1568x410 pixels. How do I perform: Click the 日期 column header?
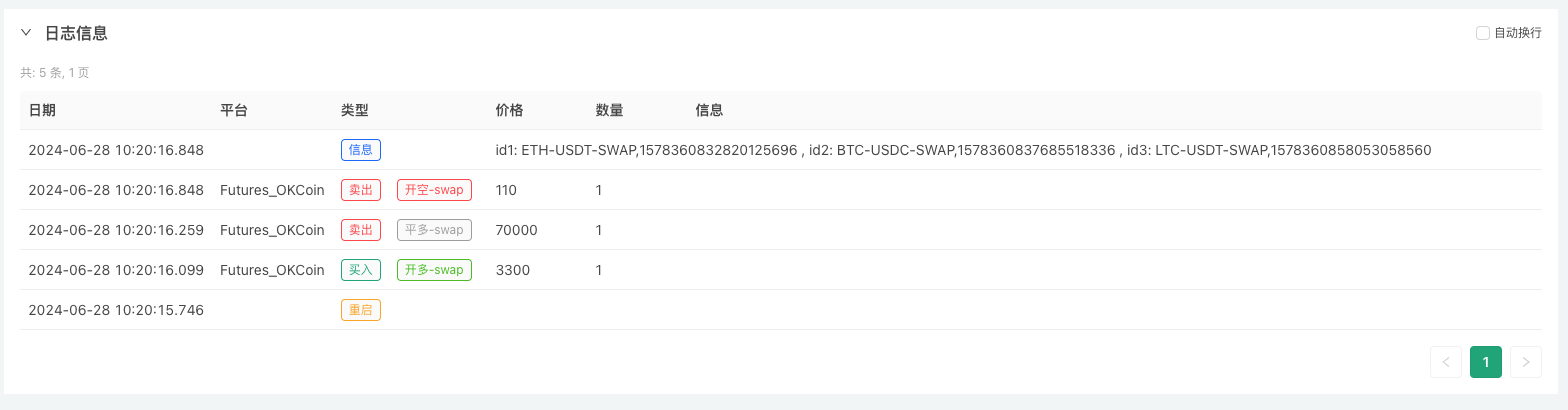coord(42,110)
